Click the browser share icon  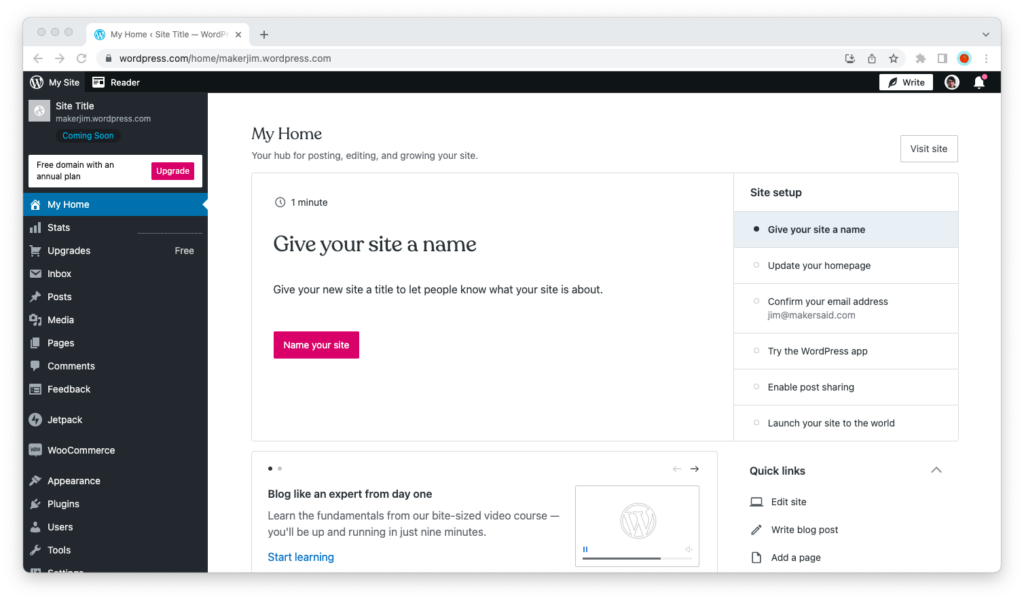click(871, 58)
